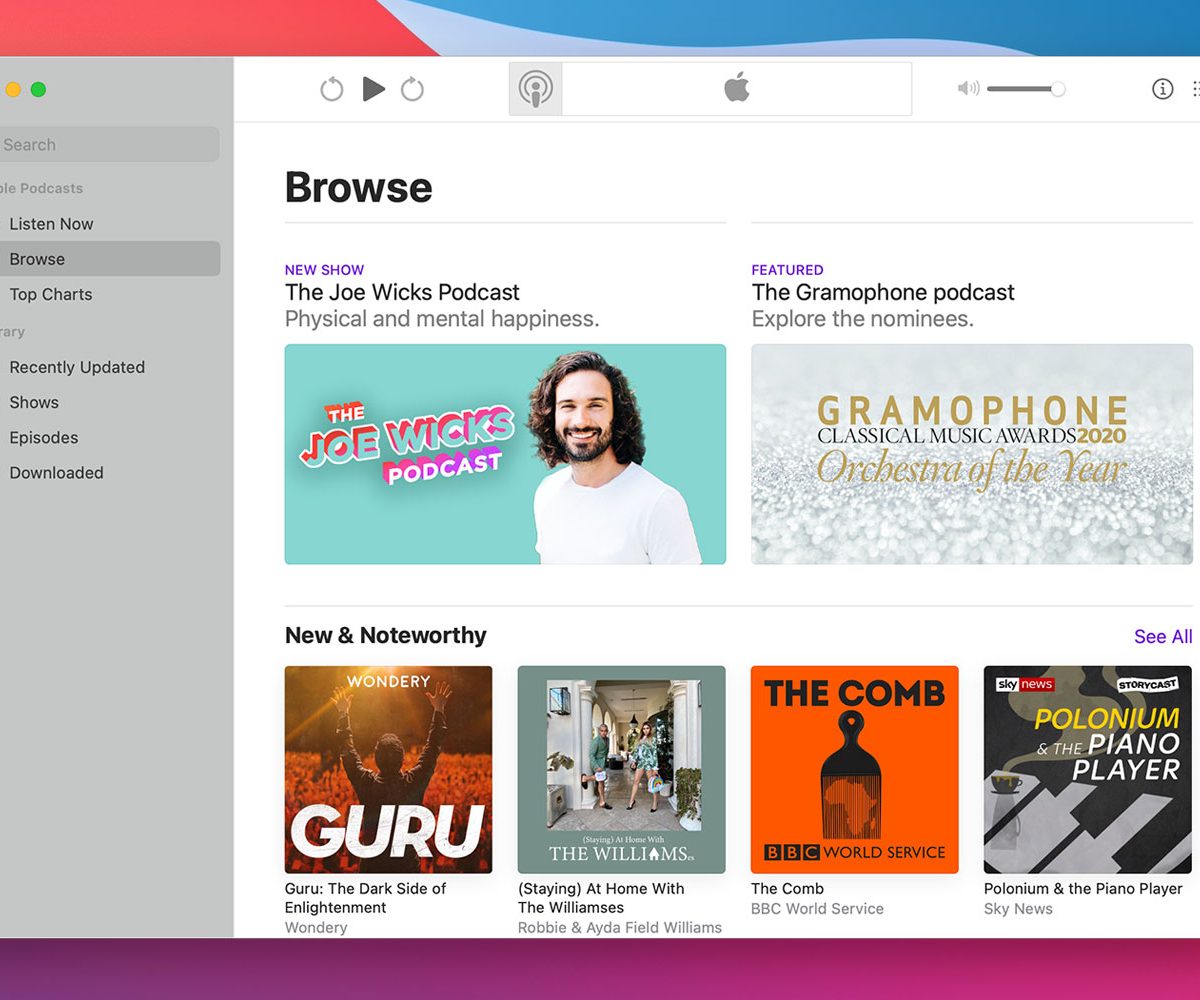Image resolution: width=1200 pixels, height=1000 pixels.
Task: Open Recently Updated library section
Action: click(x=77, y=367)
